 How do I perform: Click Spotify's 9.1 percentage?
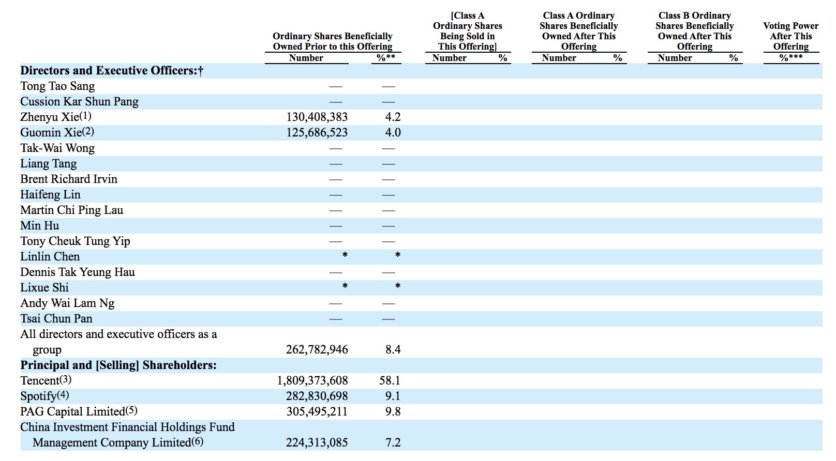click(393, 396)
